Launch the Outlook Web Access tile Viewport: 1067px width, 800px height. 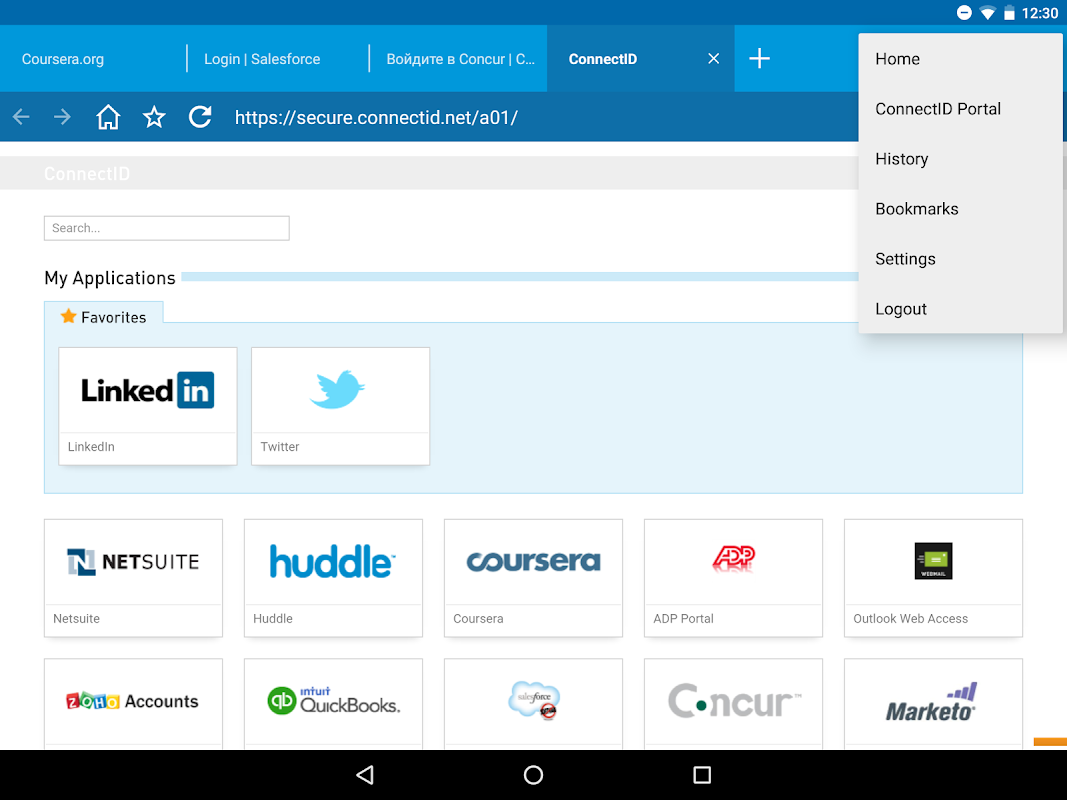[x=934, y=578]
